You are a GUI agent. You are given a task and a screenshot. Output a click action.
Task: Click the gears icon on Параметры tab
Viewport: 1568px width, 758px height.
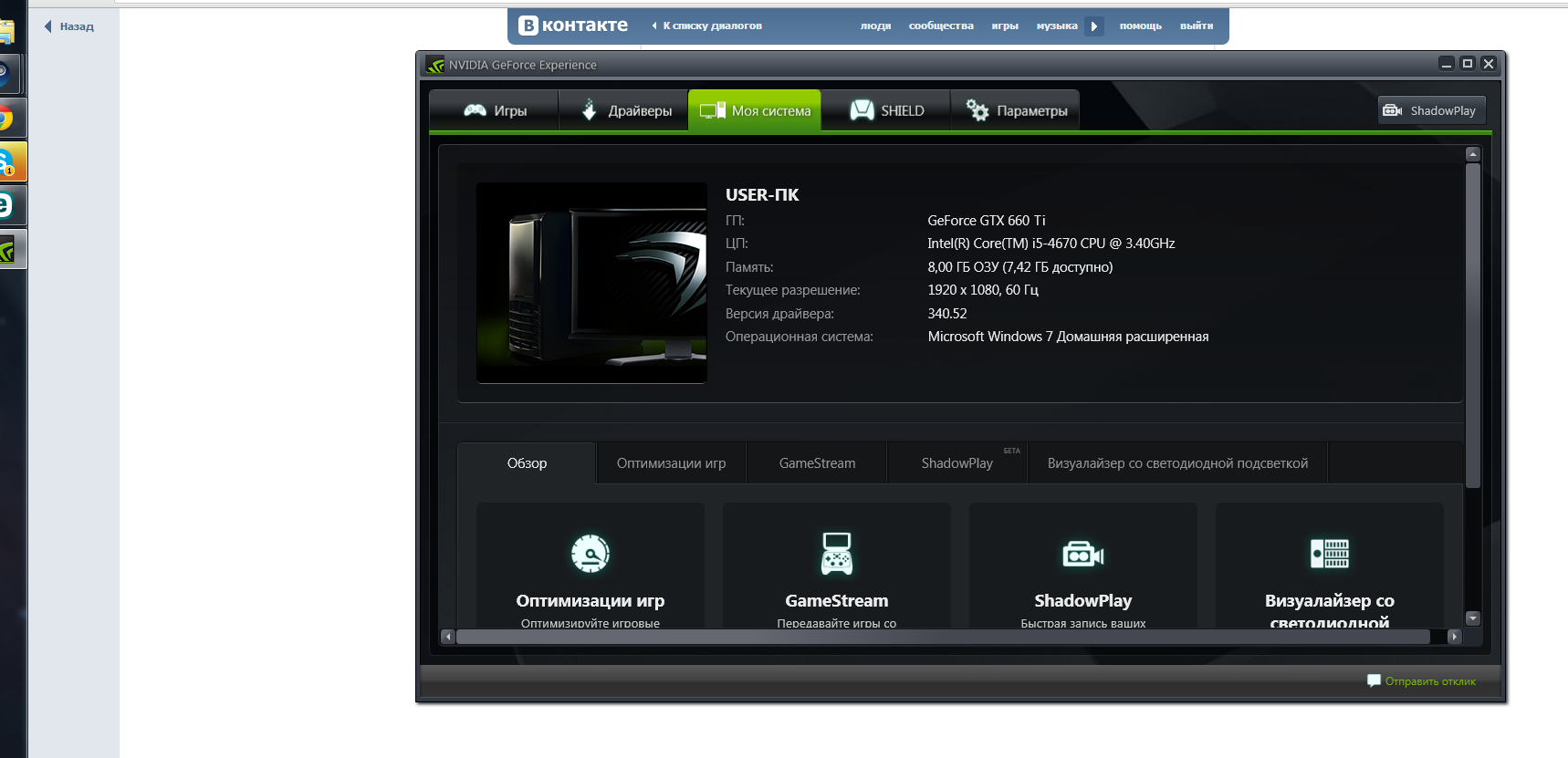977,110
